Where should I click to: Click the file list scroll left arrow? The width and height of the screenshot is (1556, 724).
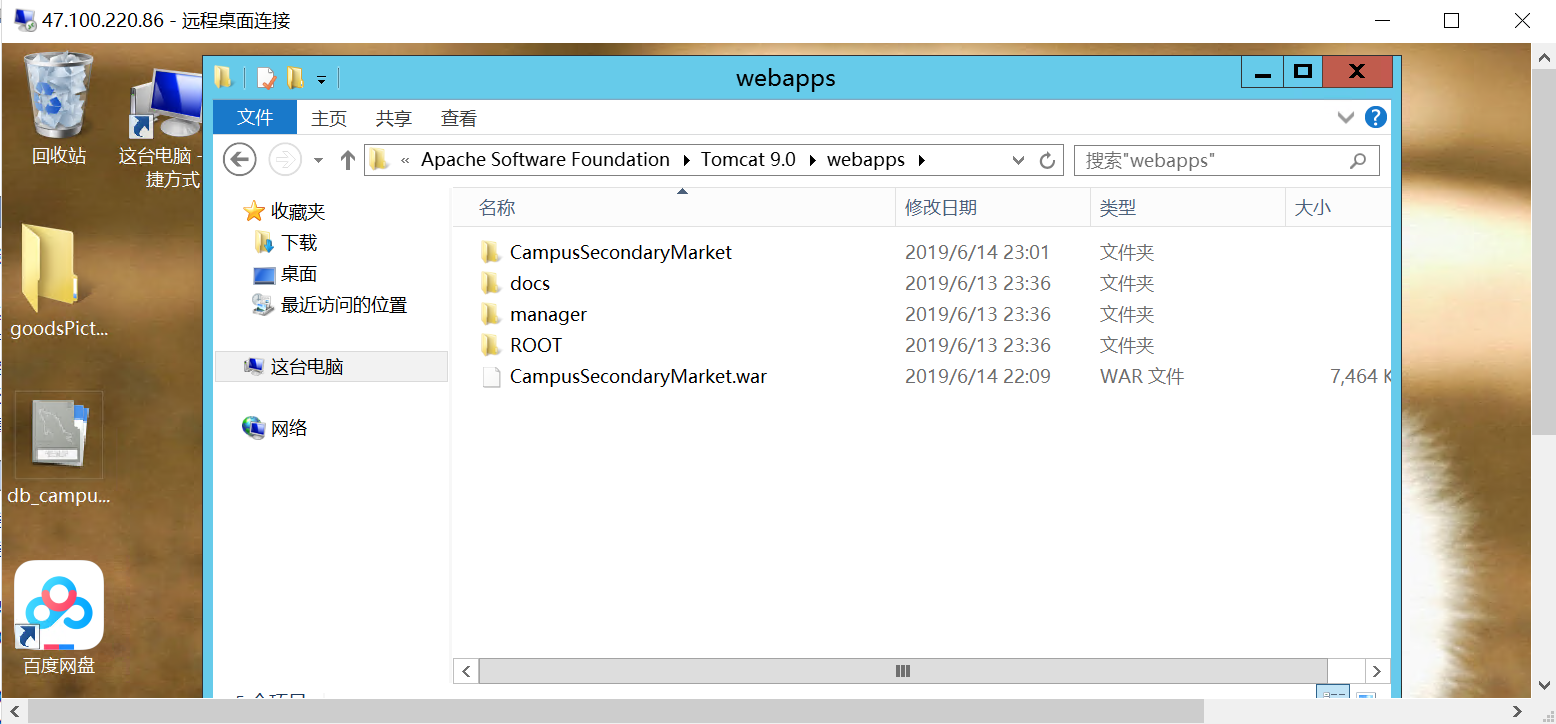466,671
